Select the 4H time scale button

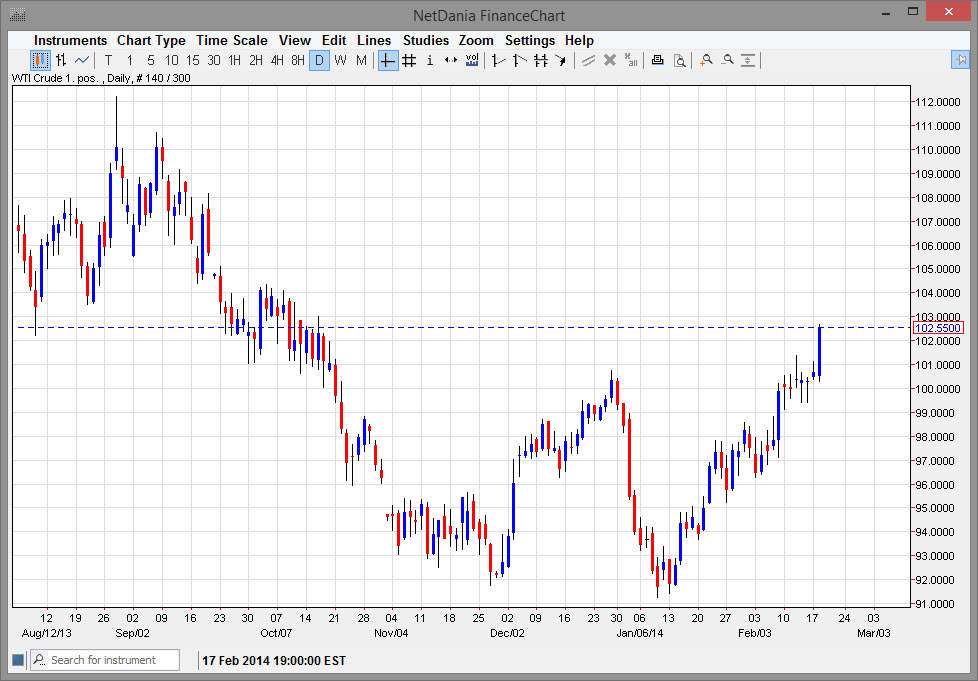277,61
